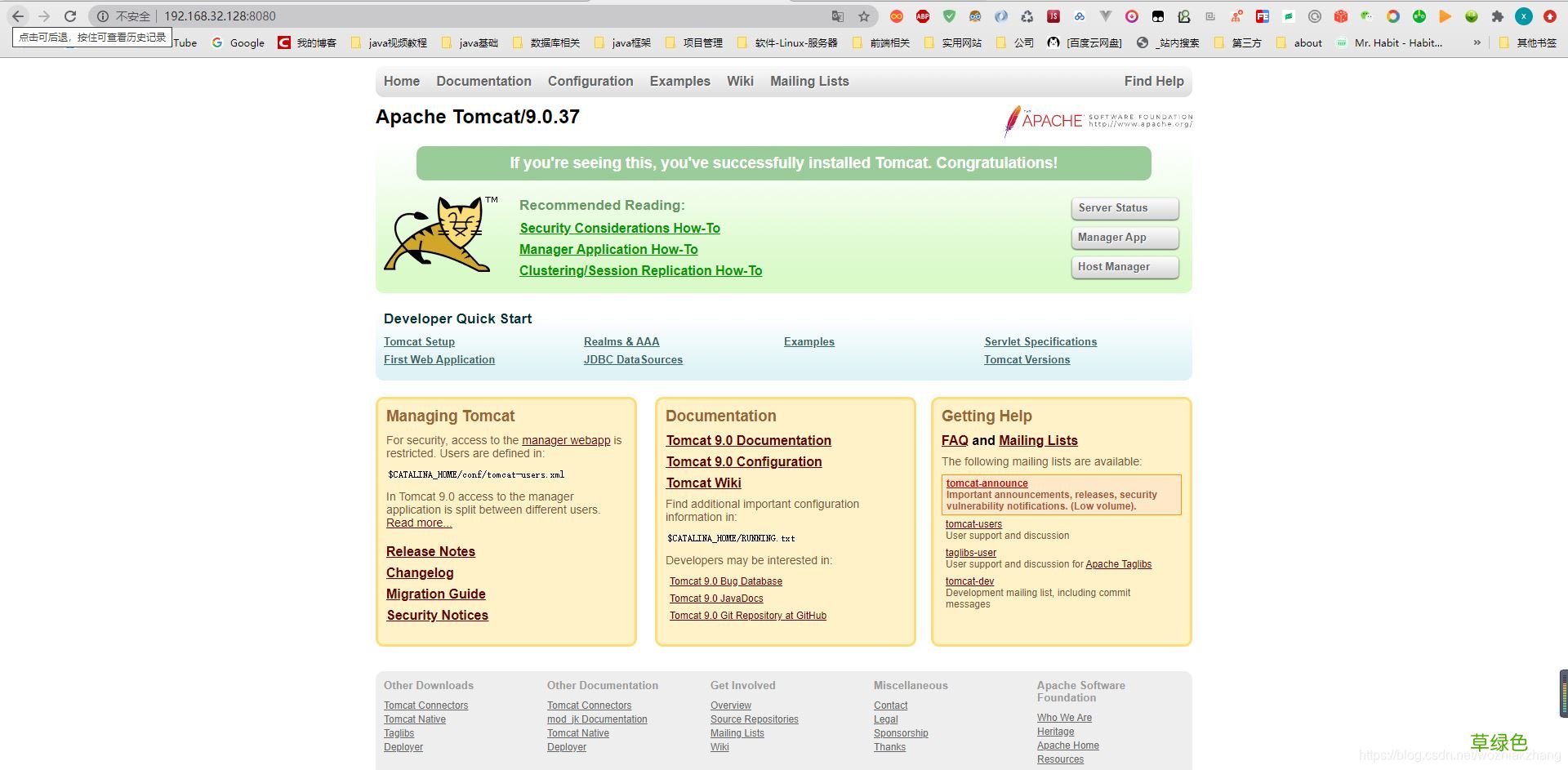Reload the page with the refresh icon

[x=70, y=16]
